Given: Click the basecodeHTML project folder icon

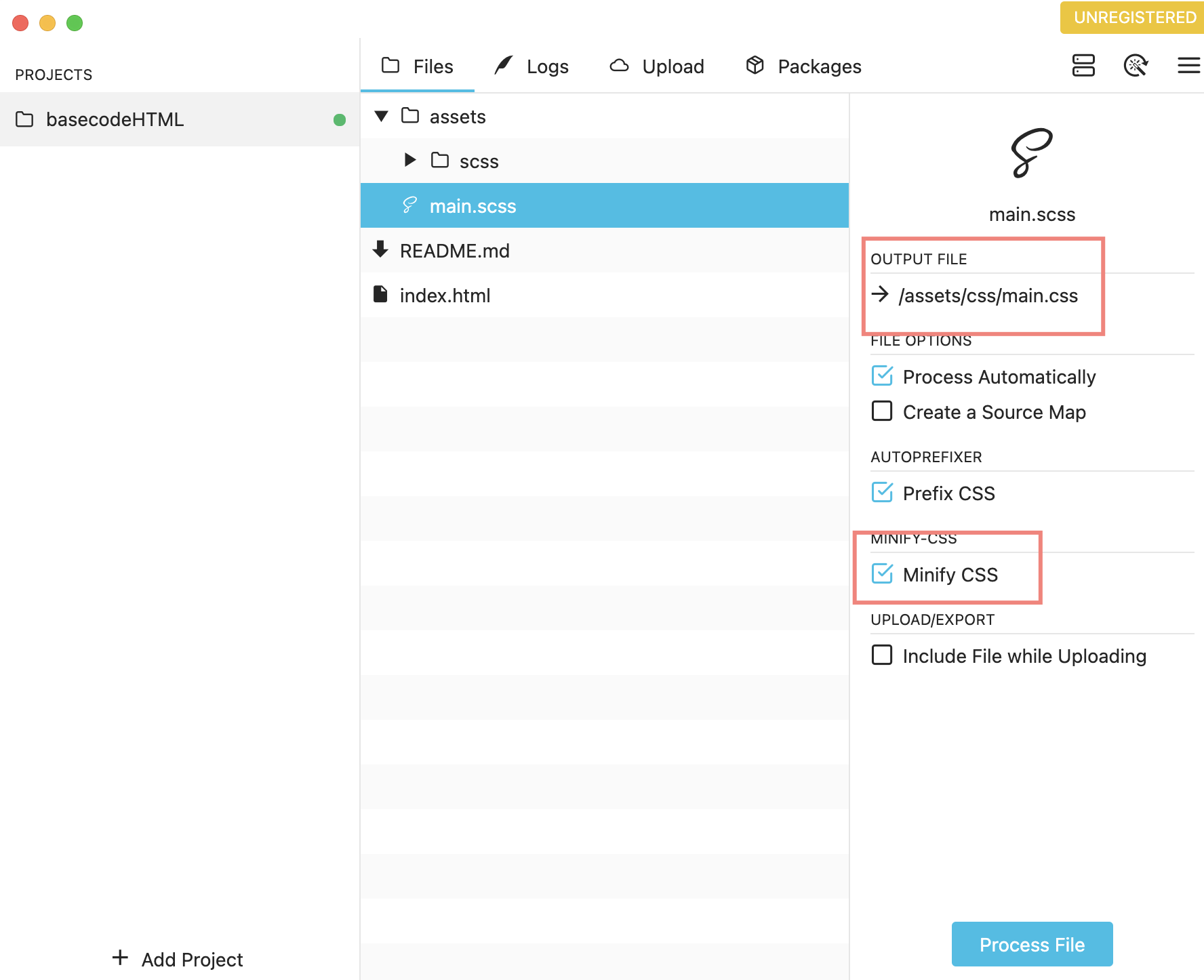Looking at the screenshot, I should [x=24, y=119].
